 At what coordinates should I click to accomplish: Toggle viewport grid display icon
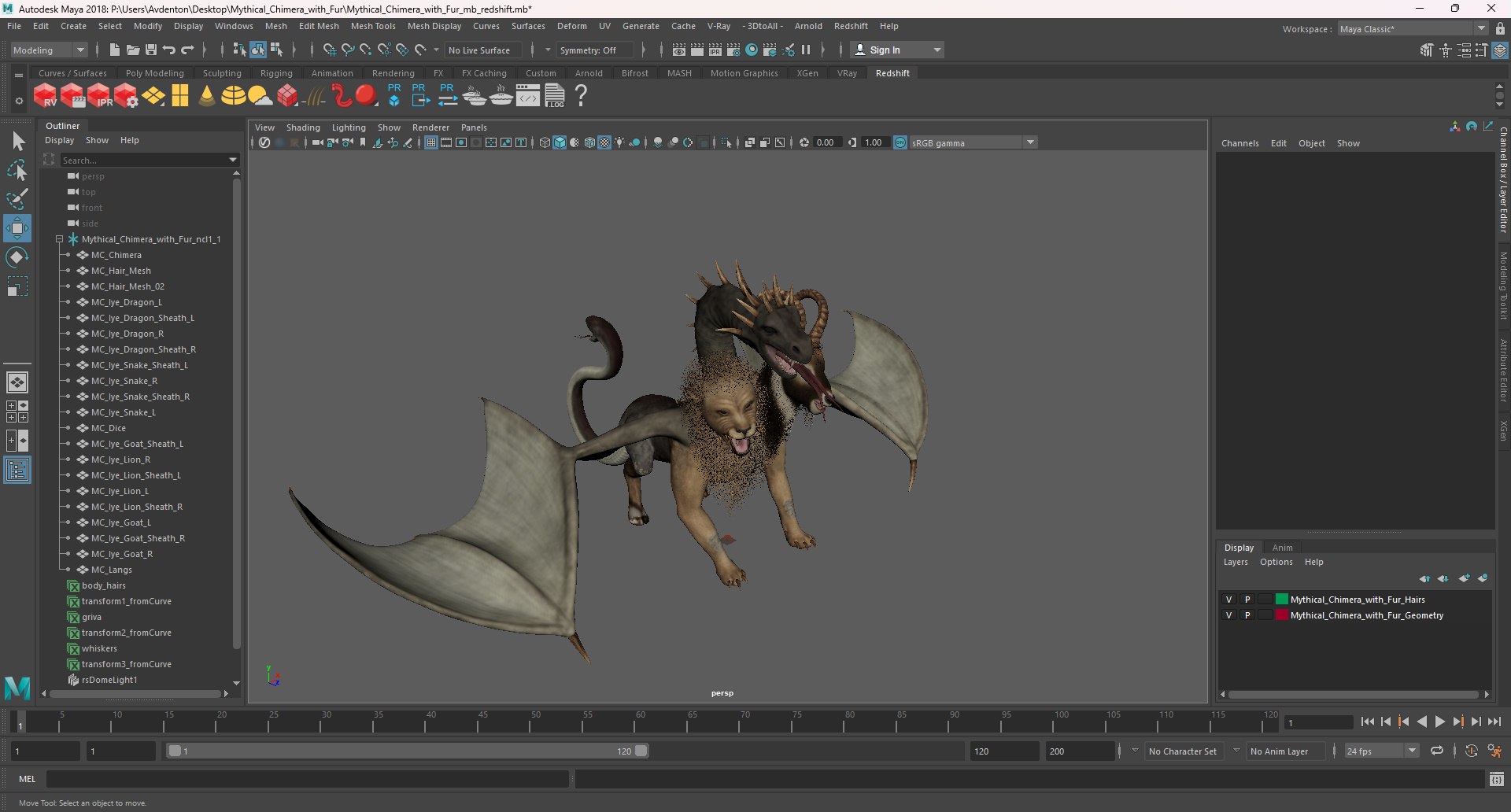point(431,142)
